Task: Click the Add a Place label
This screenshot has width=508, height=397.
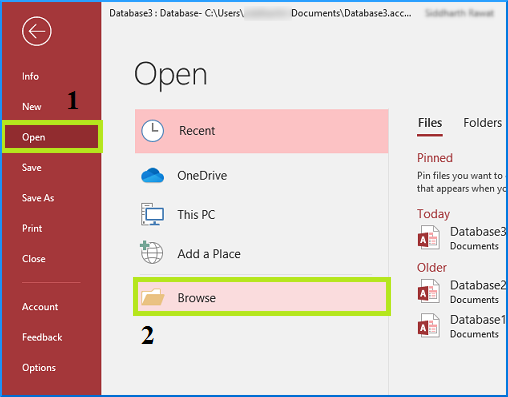Action: pos(209,254)
